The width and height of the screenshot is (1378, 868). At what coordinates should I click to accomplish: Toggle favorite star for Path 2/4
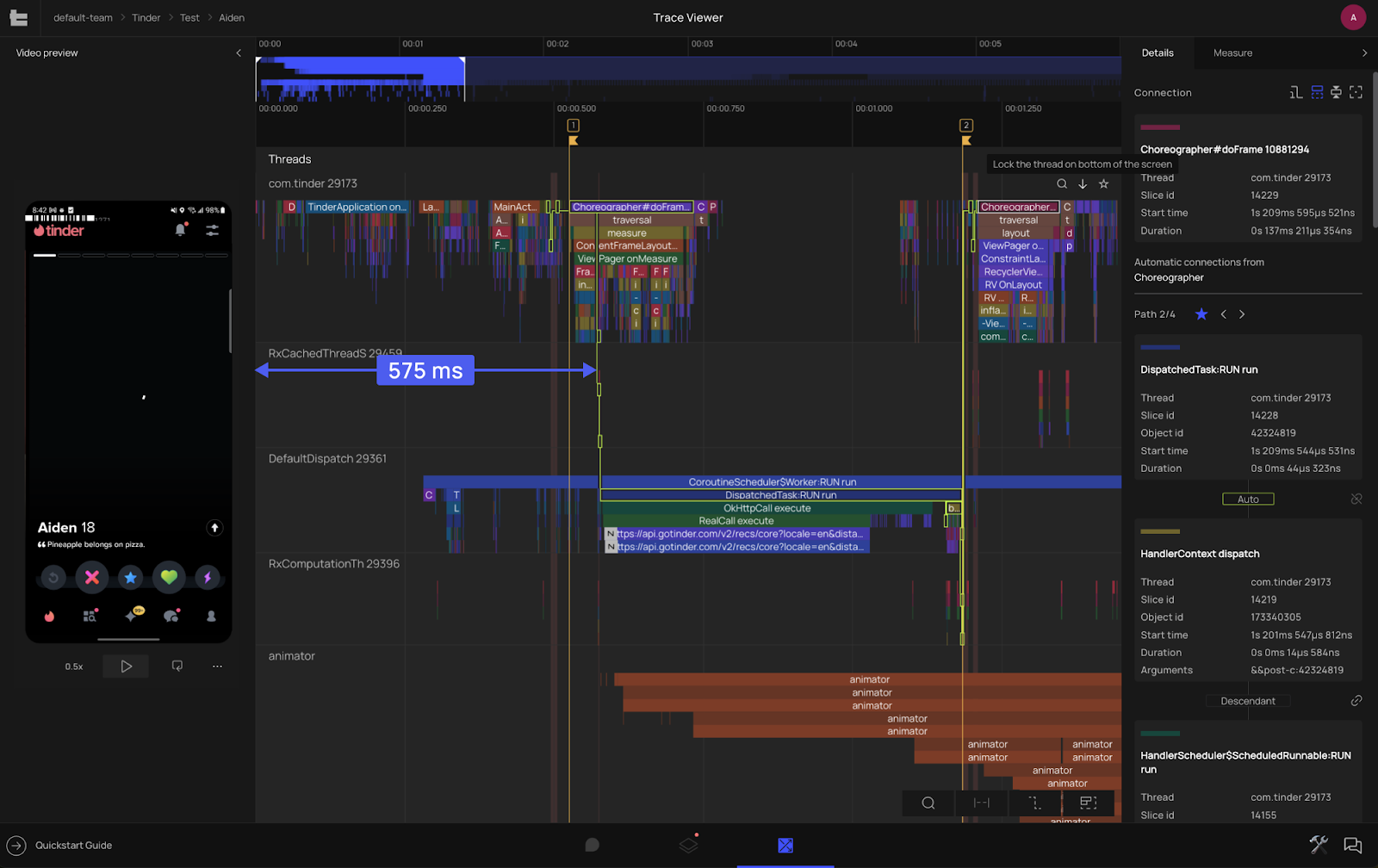point(1201,314)
